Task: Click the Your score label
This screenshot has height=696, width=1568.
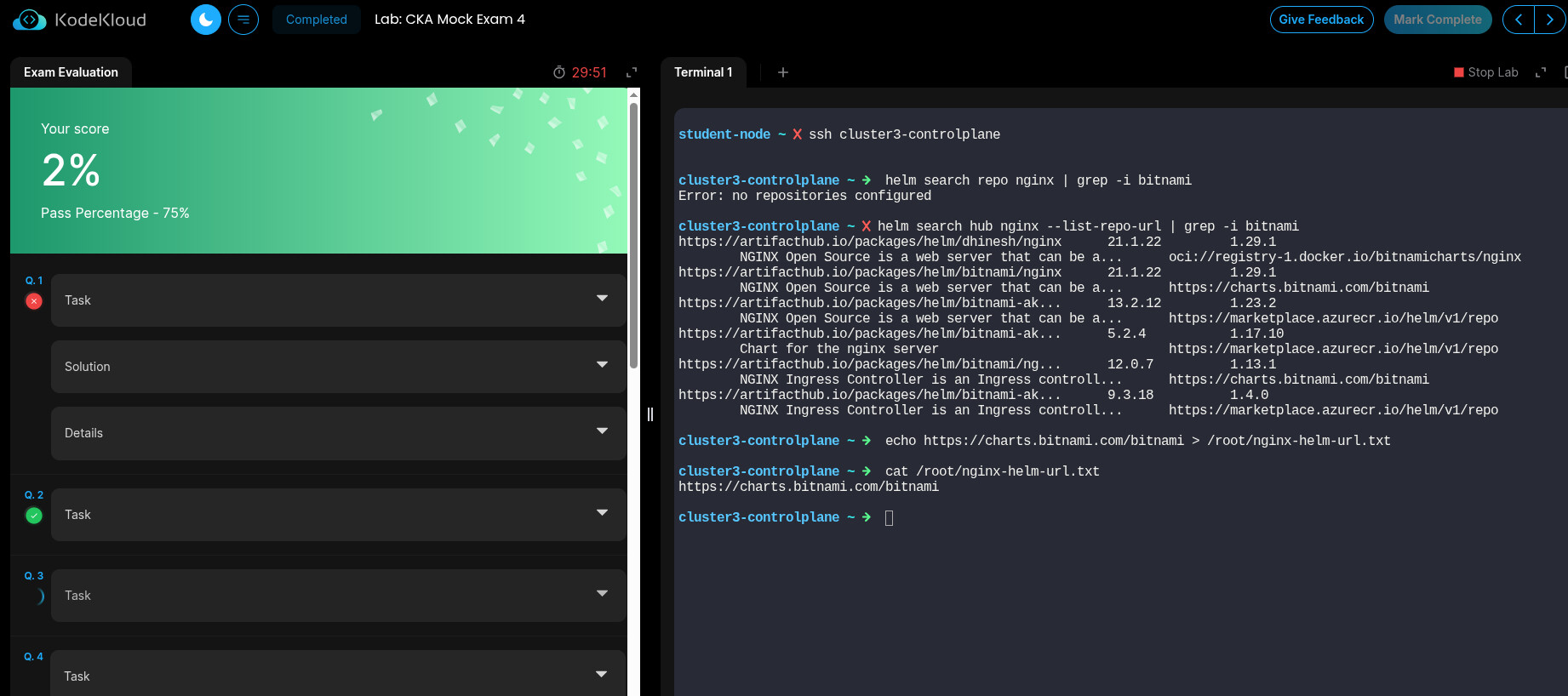Action: click(75, 128)
